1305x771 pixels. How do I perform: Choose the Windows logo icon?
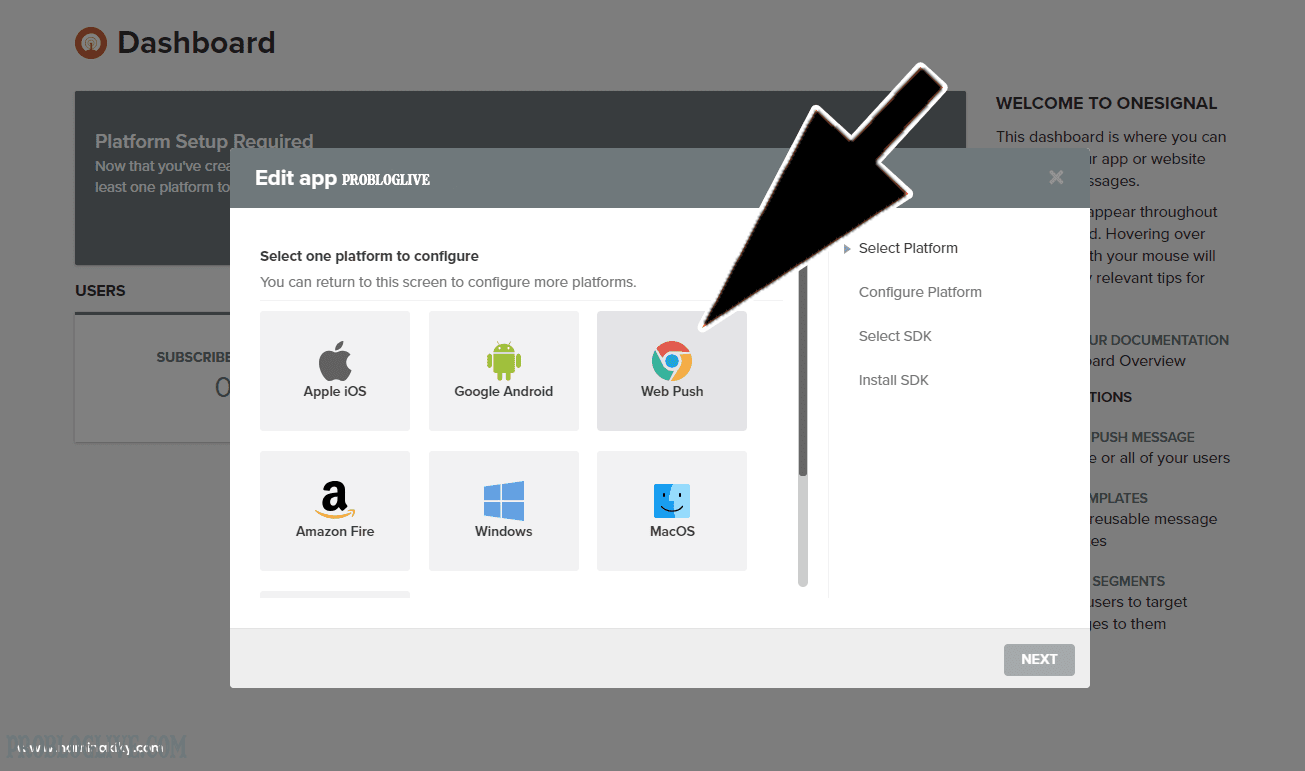(504, 501)
